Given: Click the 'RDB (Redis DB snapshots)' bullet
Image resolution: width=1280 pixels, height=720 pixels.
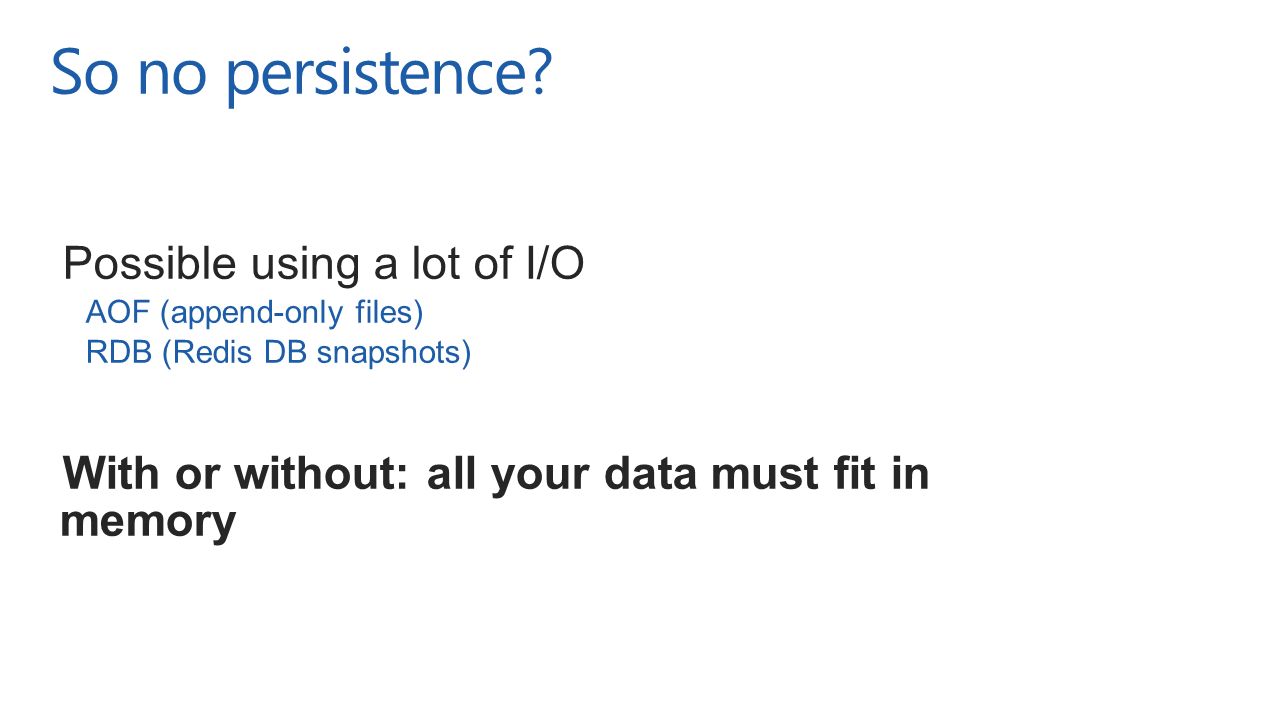Looking at the screenshot, I should coord(278,353).
